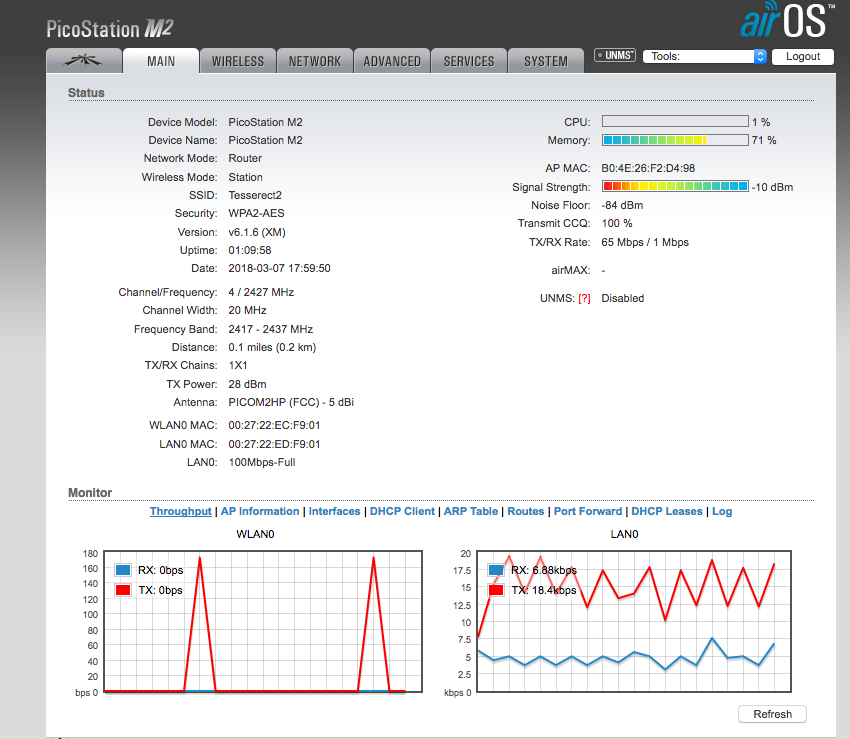850x739 pixels.
Task: Select signal value -10 dBm
Action: click(772, 187)
